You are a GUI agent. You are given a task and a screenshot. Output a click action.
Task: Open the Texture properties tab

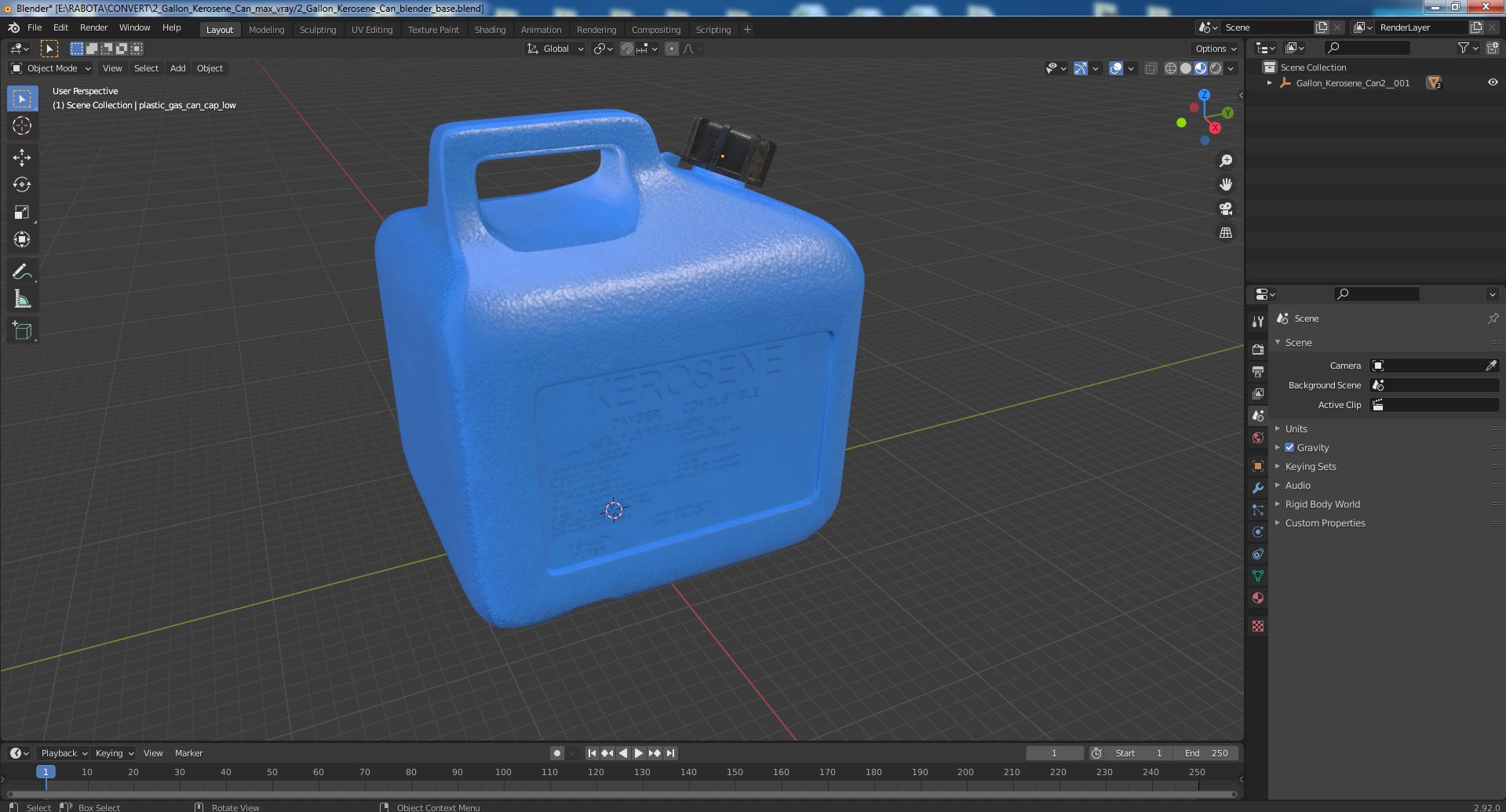pos(1258,626)
